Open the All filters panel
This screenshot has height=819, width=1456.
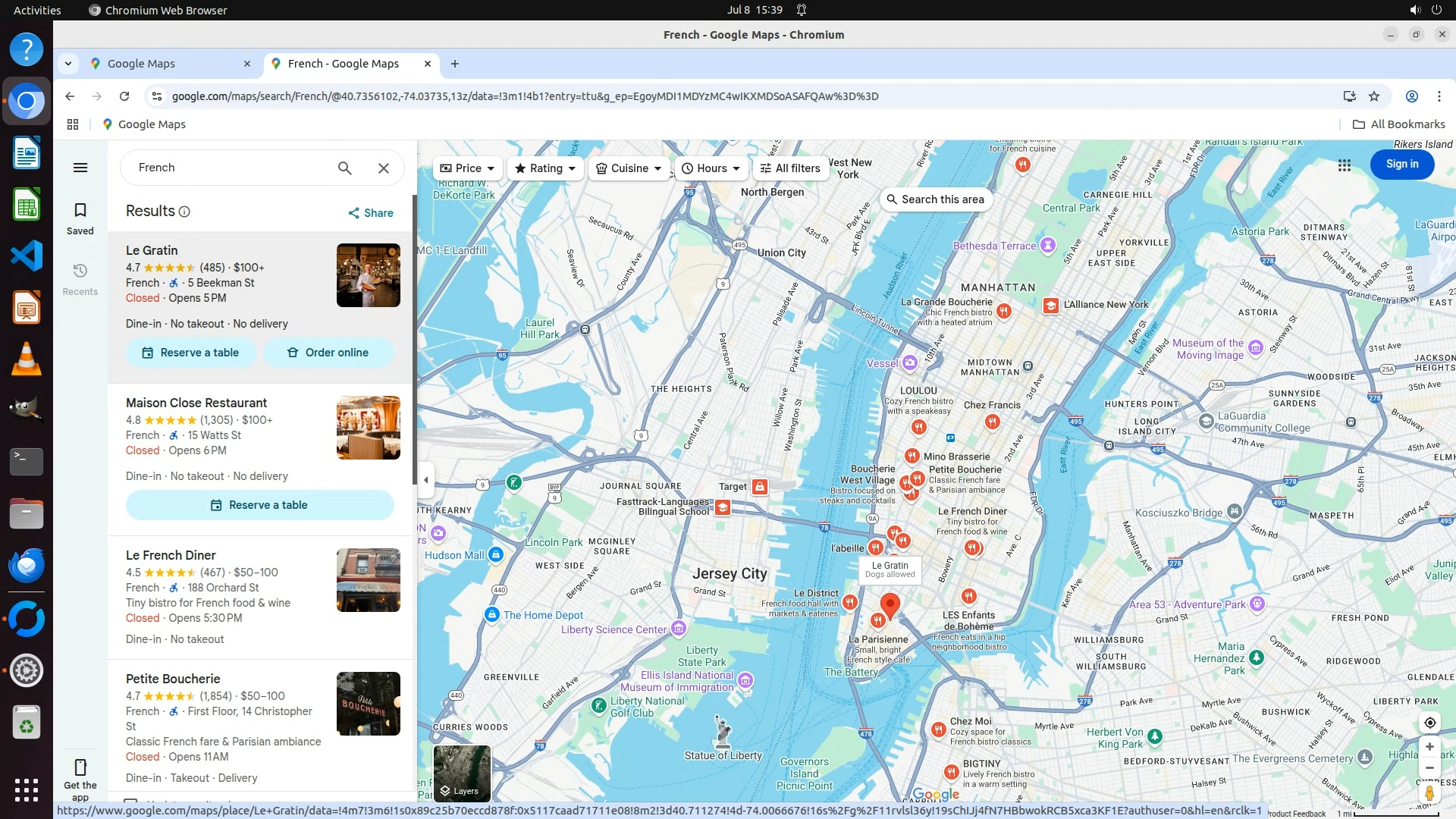click(x=790, y=168)
